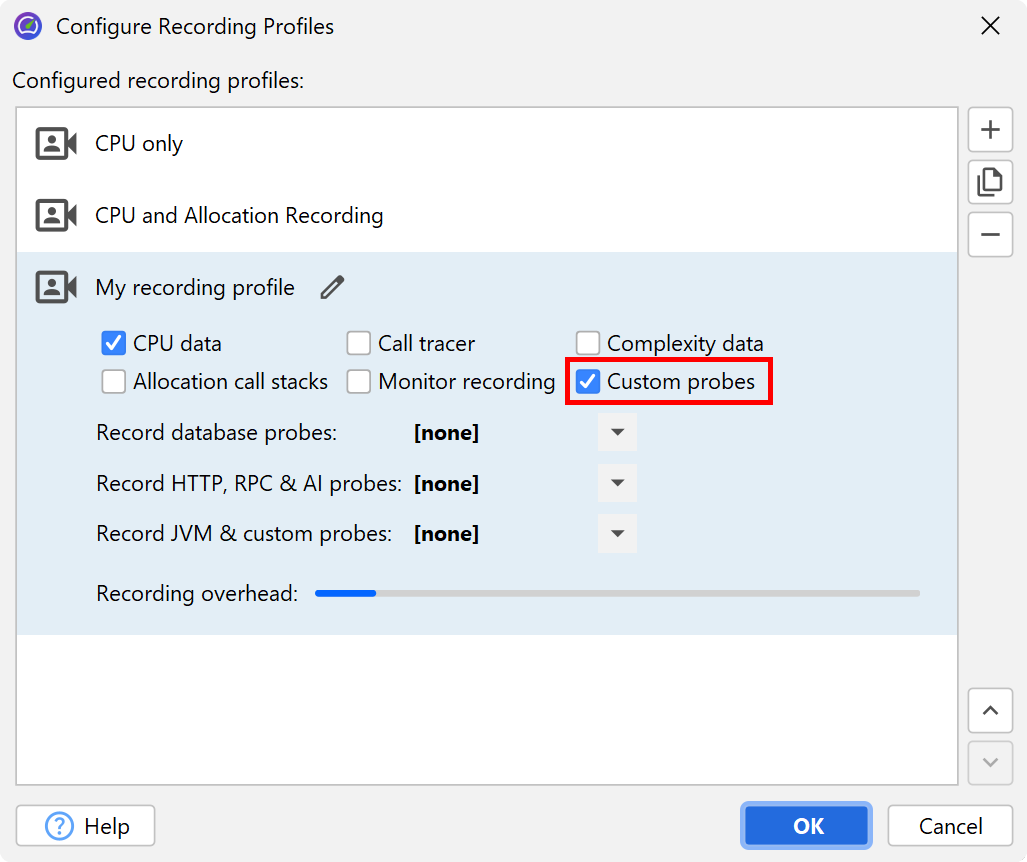Click the Recording overhead progress bar
1027x862 pixels.
[x=617, y=594]
